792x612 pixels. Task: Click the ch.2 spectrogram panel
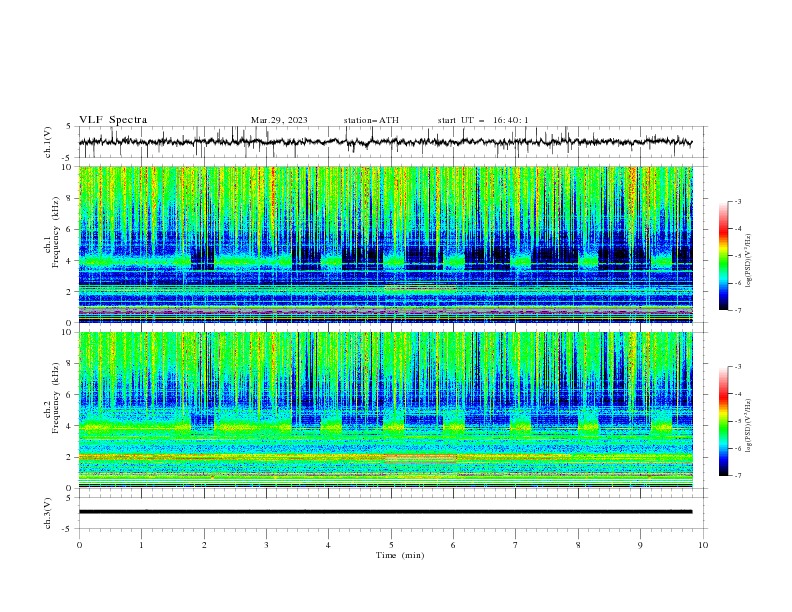(386, 410)
